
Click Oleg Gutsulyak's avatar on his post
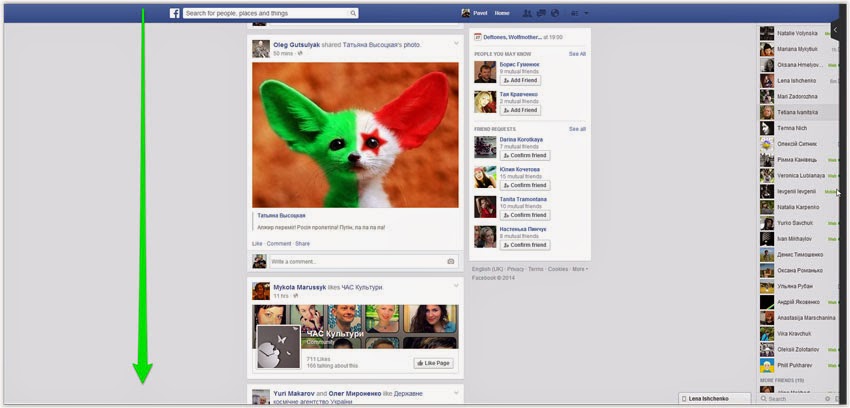[261, 49]
